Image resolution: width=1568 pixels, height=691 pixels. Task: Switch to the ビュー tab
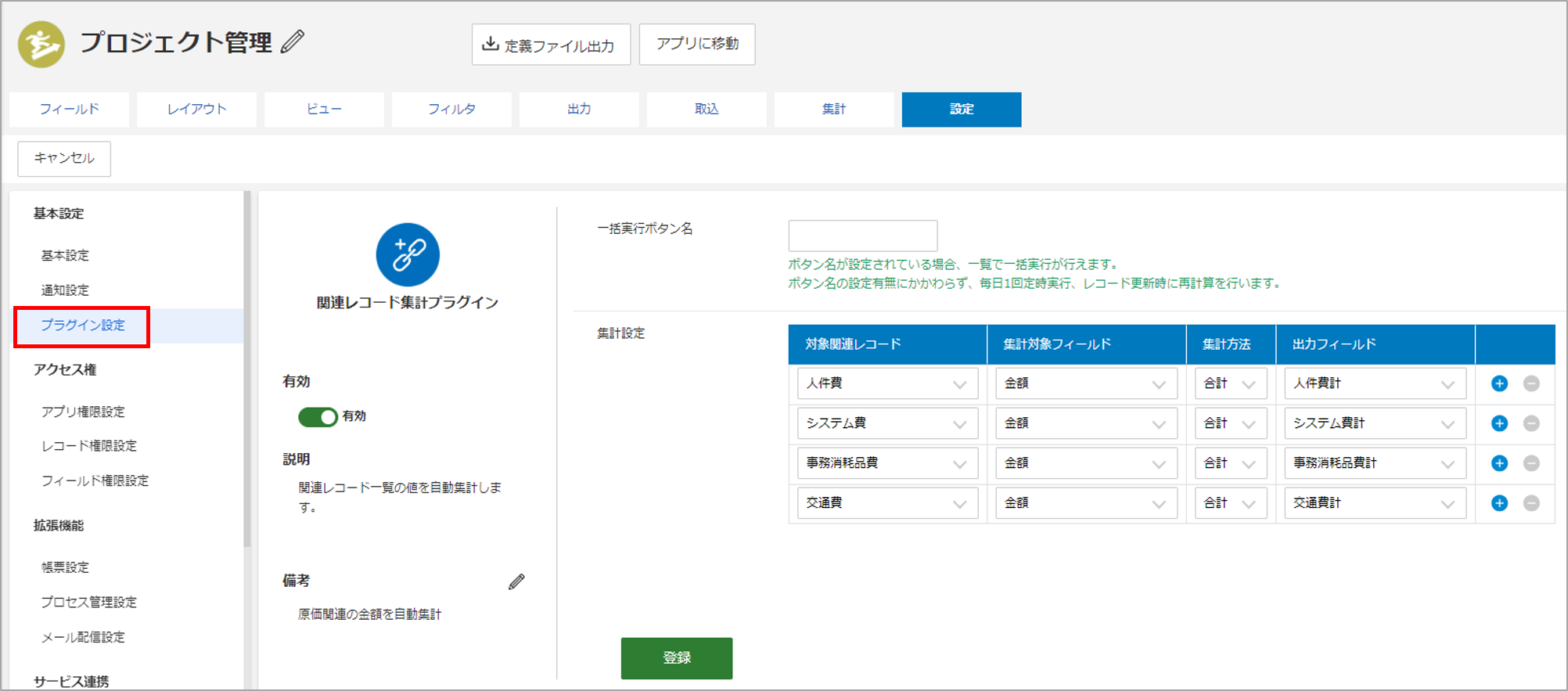click(324, 110)
